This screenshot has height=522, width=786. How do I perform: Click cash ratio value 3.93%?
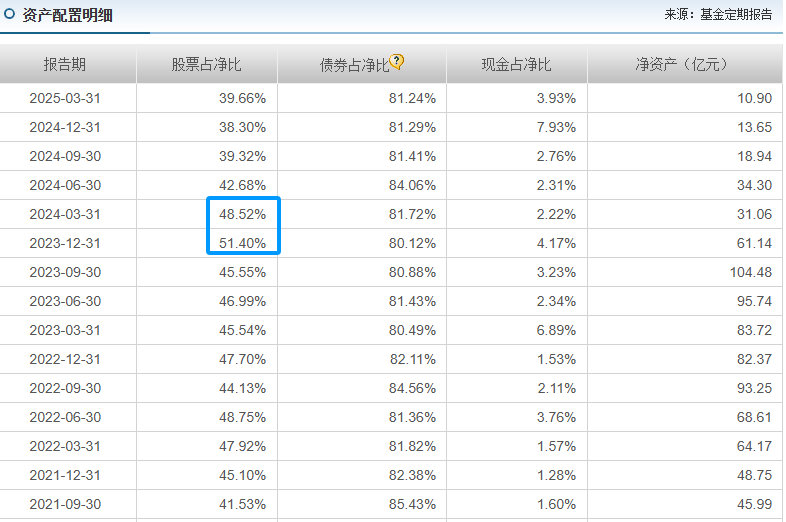(556, 98)
